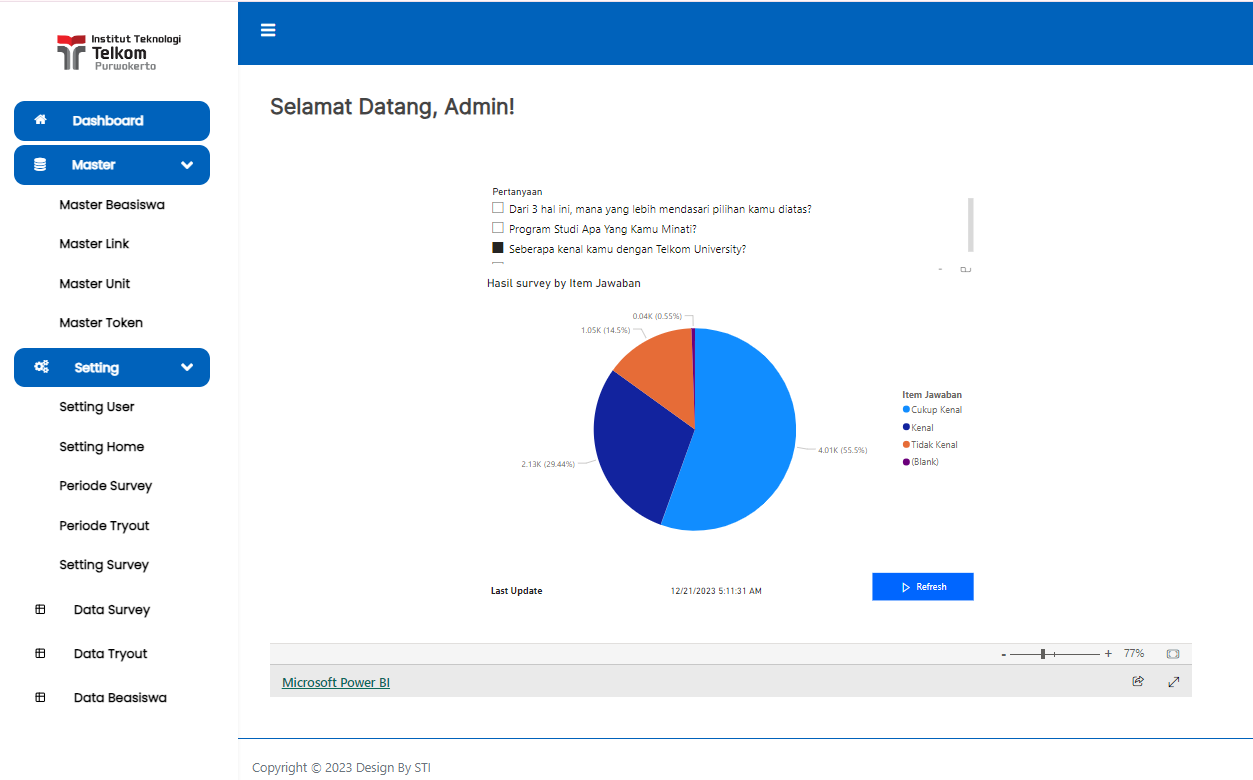1253x780 pixels.
Task: Click the Pertanyaan list scrollbar
Action: [970, 225]
